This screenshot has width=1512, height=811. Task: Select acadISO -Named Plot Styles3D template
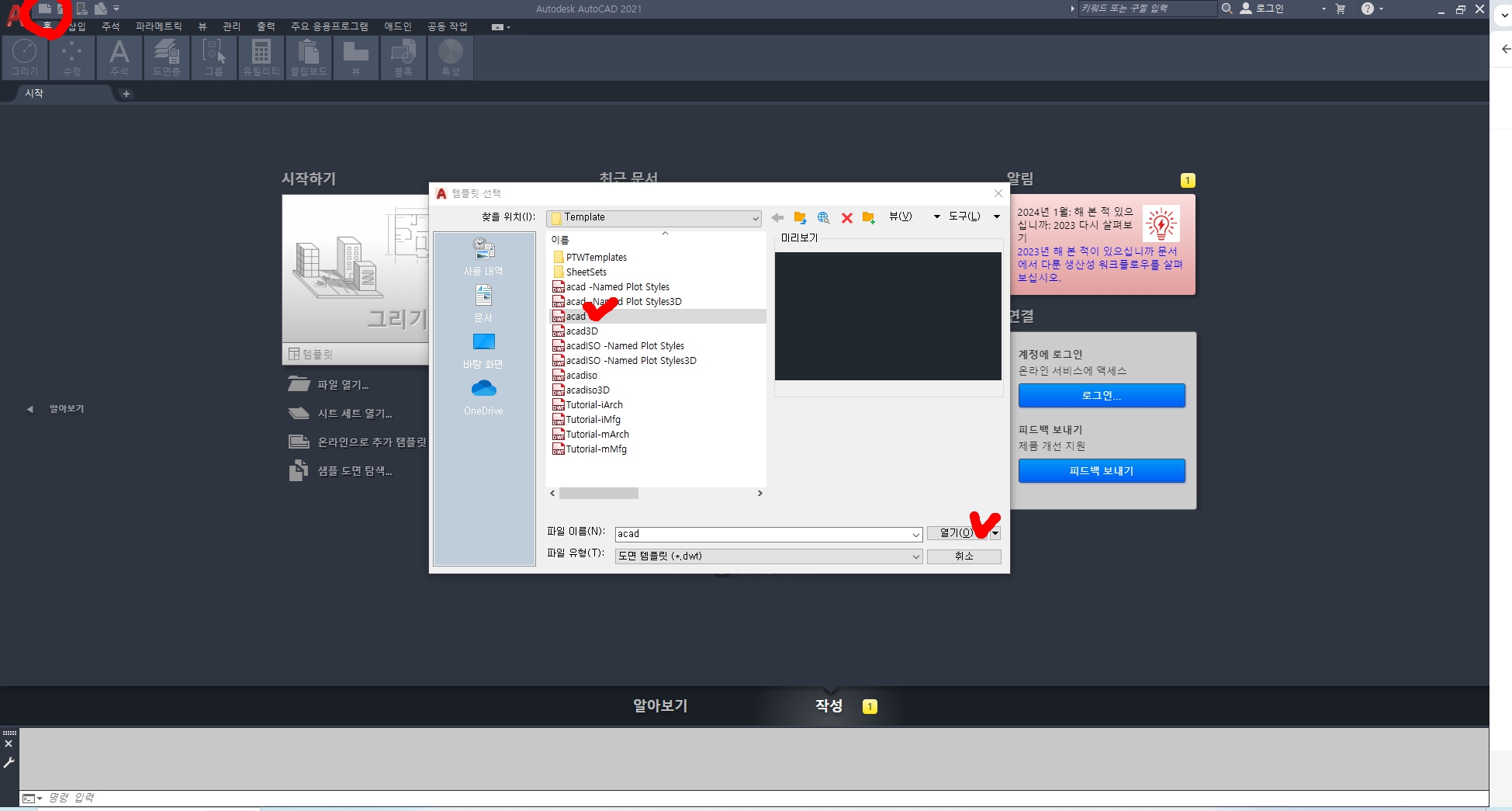coord(625,361)
